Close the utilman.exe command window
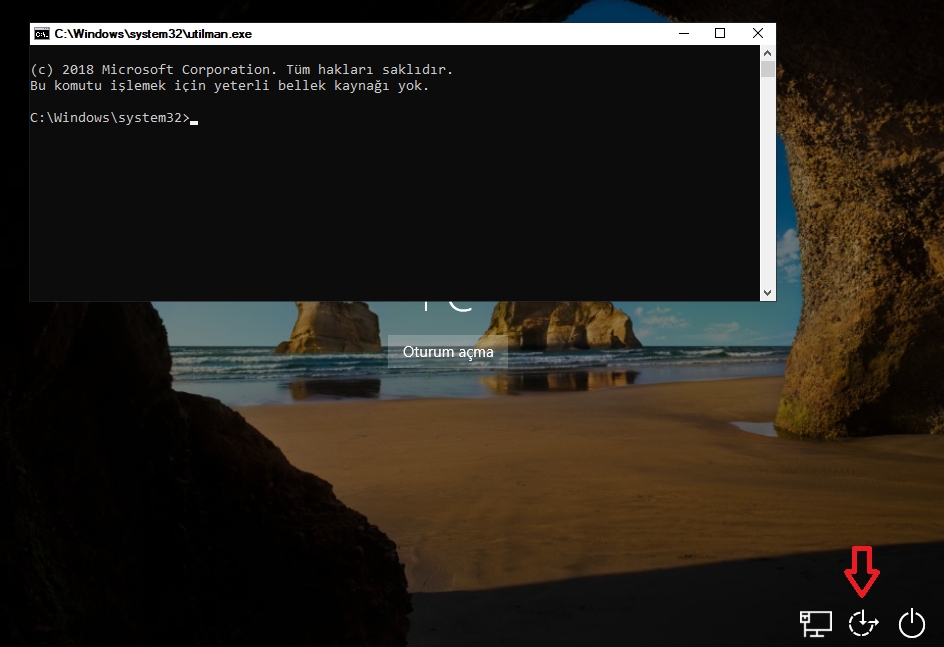The height and width of the screenshot is (647, 944). pos(758,34)
